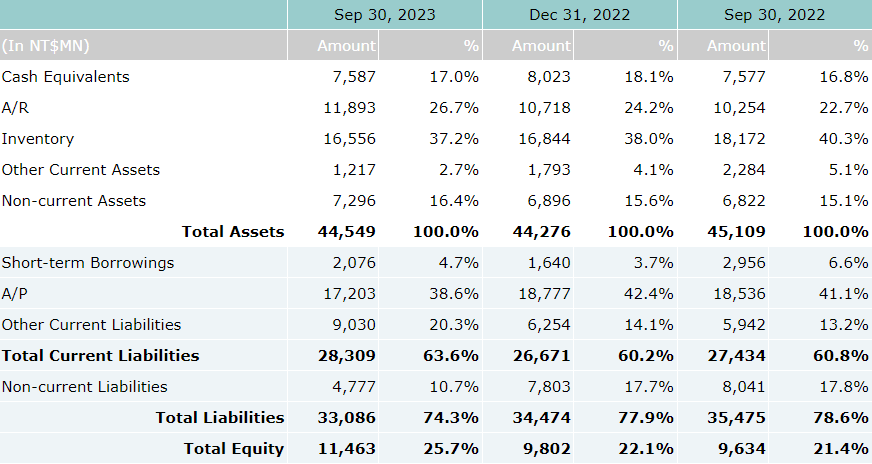
Task: Click the Other Current Liabilities row label
Action: point(91,325)
